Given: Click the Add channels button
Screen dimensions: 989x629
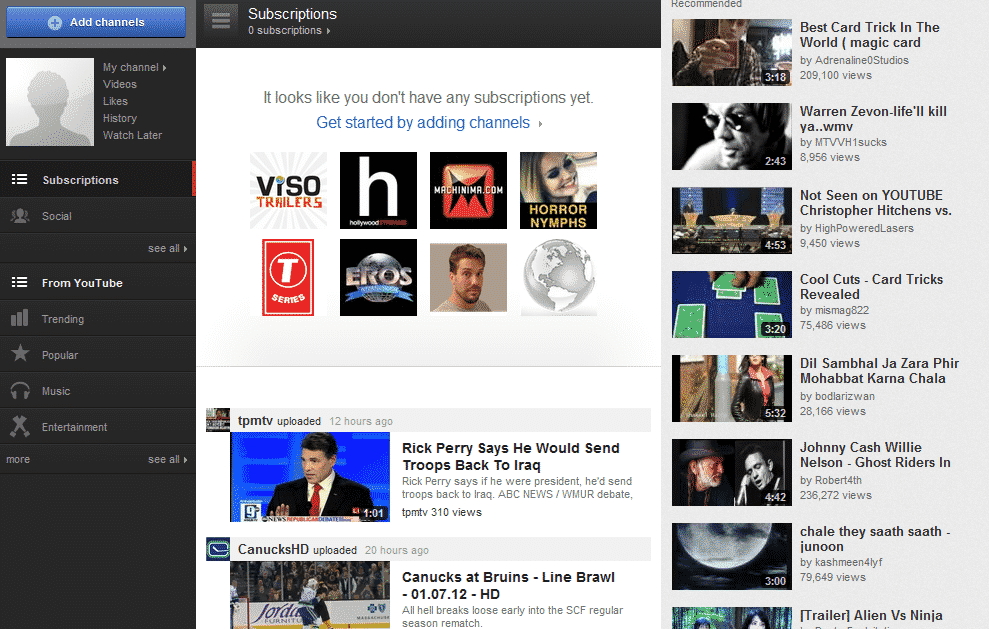Looking at the screenshot, I should point(96,22).
